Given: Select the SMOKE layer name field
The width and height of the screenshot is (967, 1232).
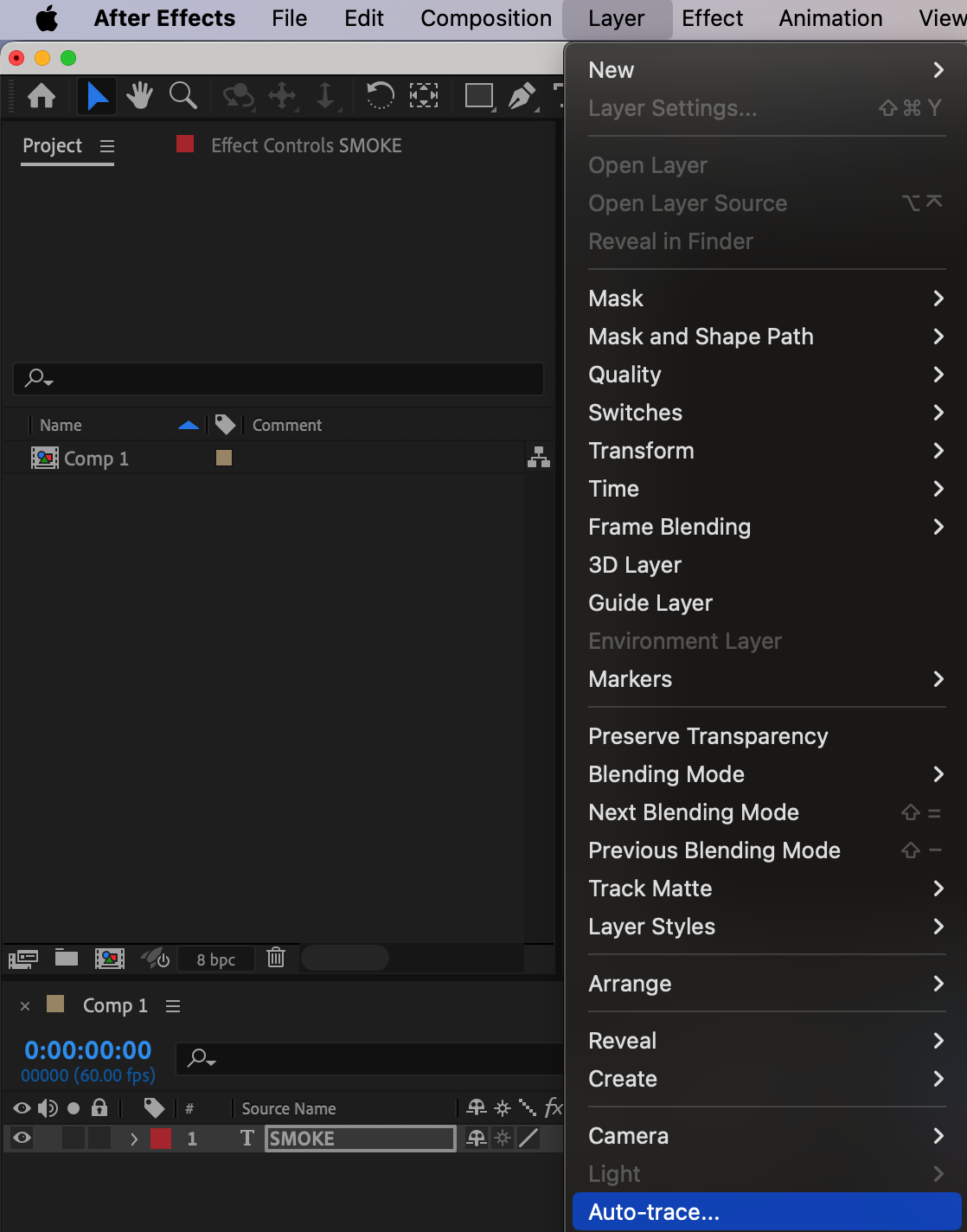Looking at the screenshot, I should [360, 1138].
